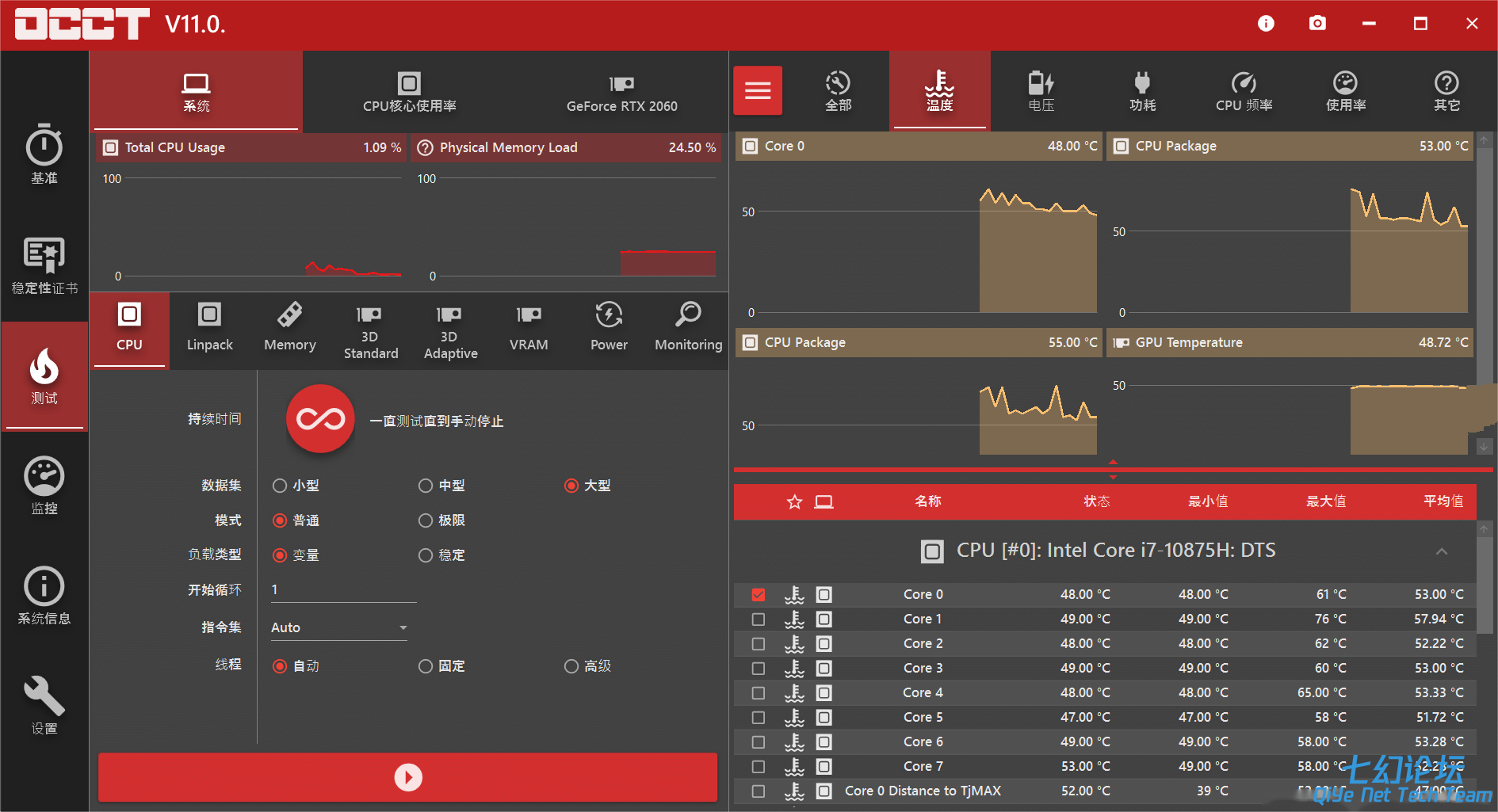Click the Total CPU Usage graph header

(x=252, y=147)
